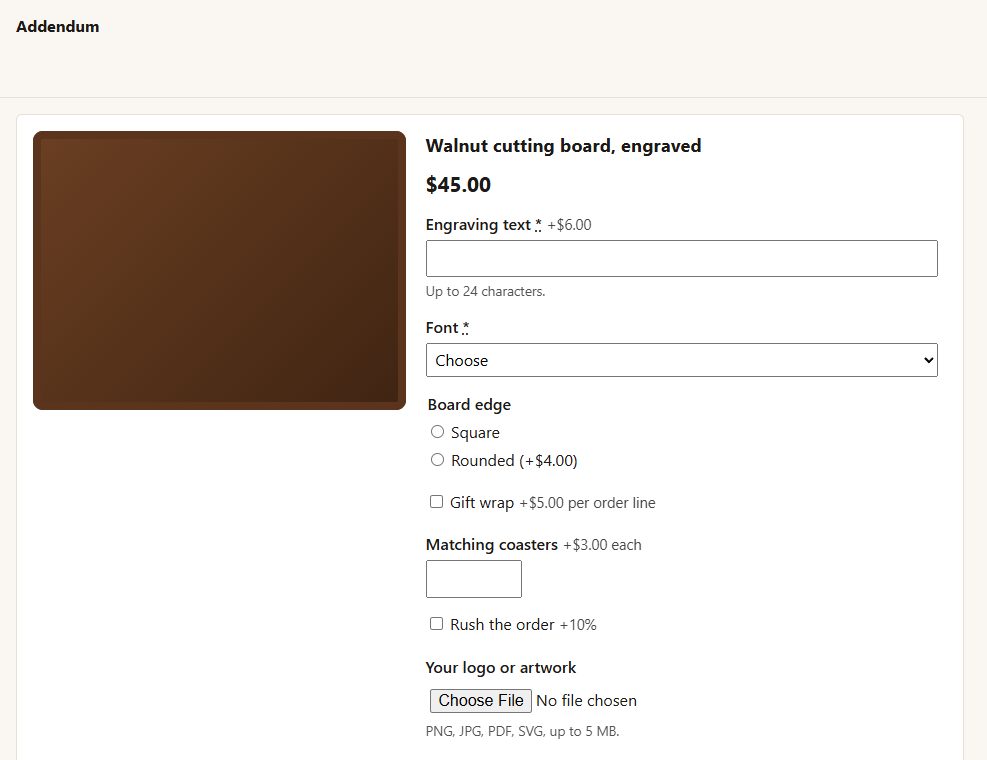Image resolution: width=987 pixels, height=760 pixels.
Task: Click the Matching coasters quantity field
Action: click(x=474, y=579)
